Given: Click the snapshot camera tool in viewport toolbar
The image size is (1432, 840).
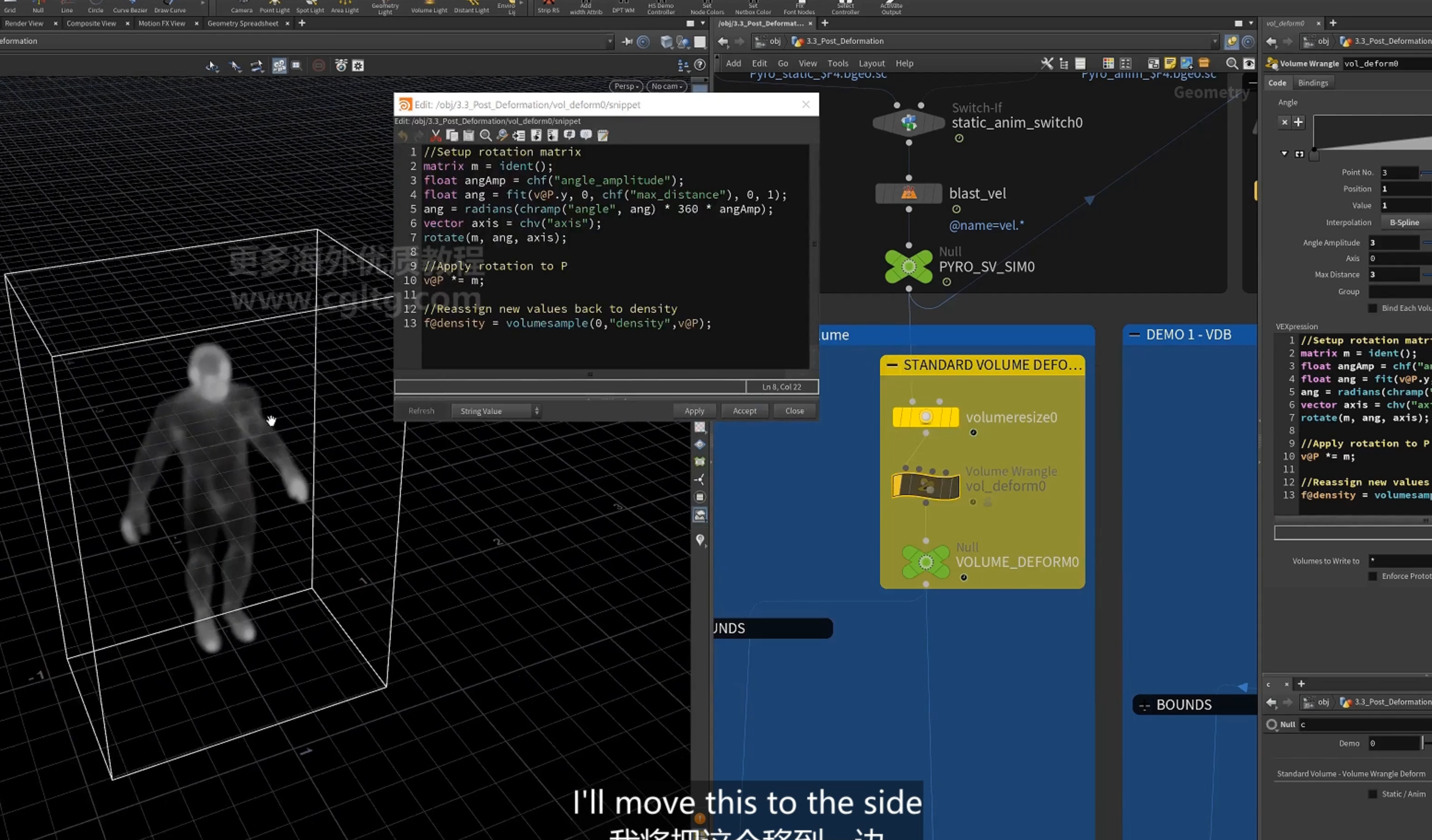Looking at the screenshot, I should [341, 66].
